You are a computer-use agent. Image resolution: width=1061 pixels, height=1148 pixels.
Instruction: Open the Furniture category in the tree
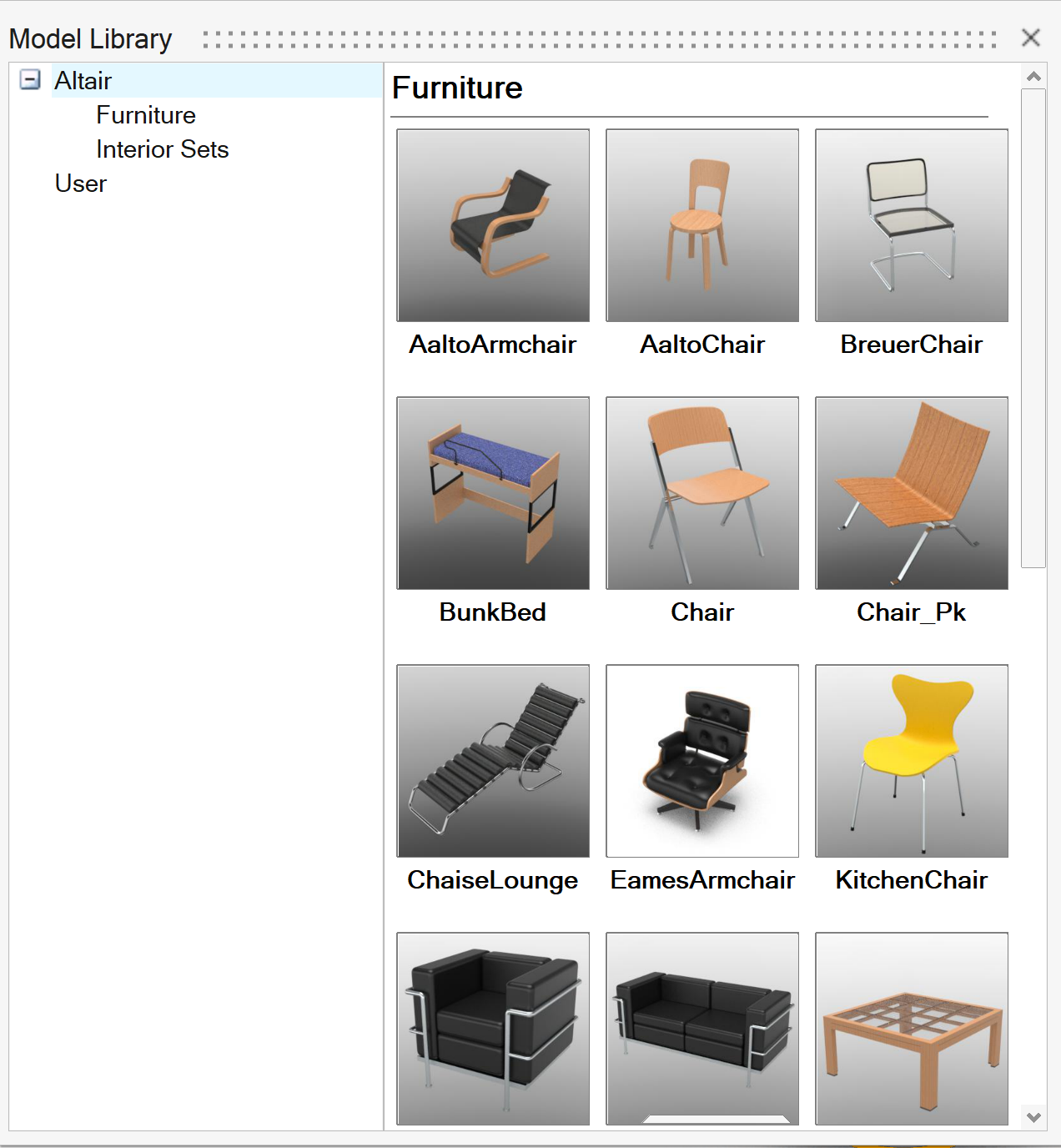coord(146,115)
